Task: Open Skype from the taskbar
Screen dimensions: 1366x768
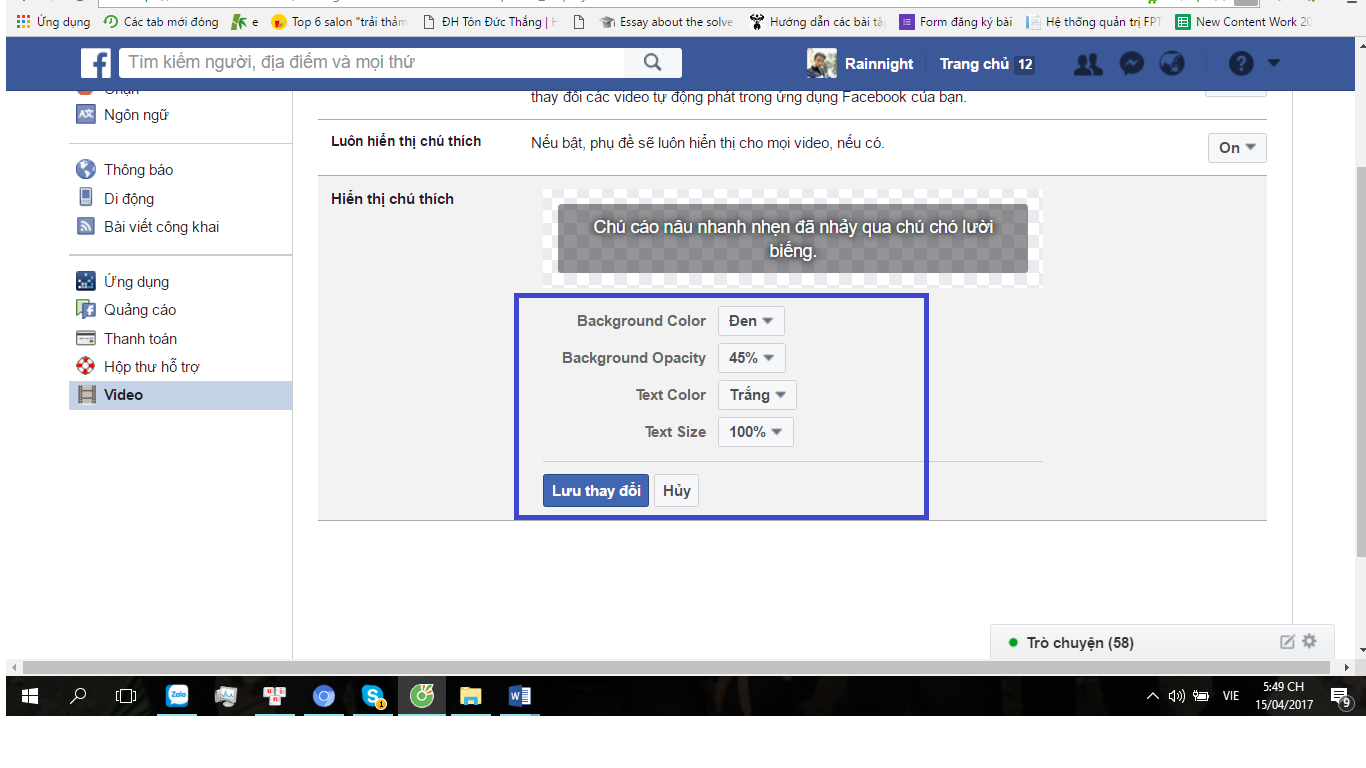Action: [x=373, y=696]
